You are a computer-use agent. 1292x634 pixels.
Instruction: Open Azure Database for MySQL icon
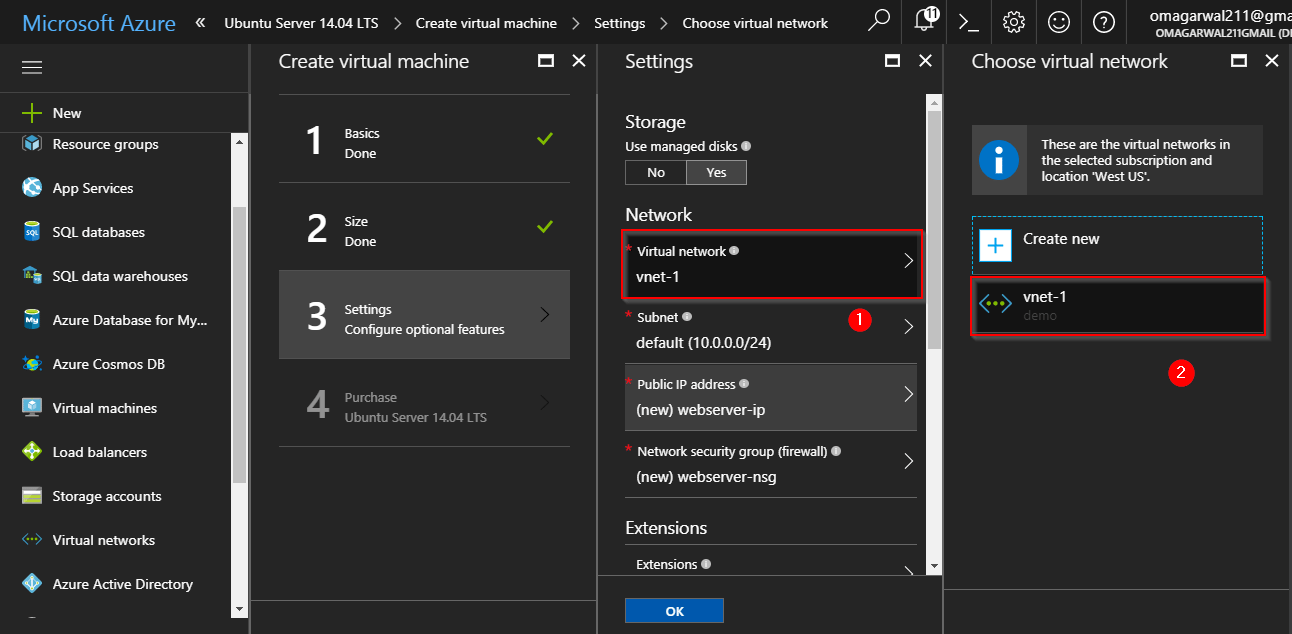pyautogui.click(x=32, y=320)
